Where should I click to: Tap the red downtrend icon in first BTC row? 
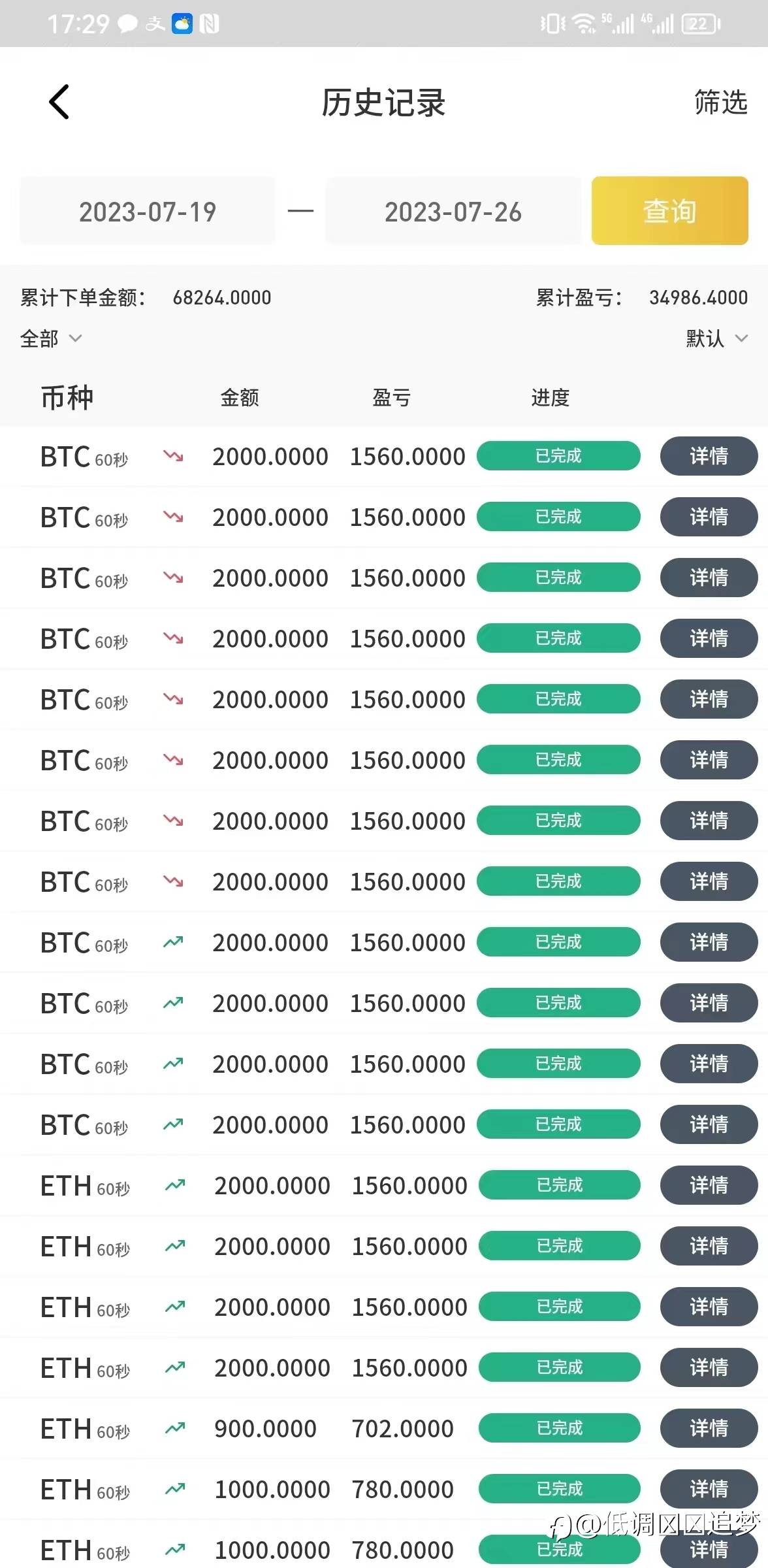point(173,456)
